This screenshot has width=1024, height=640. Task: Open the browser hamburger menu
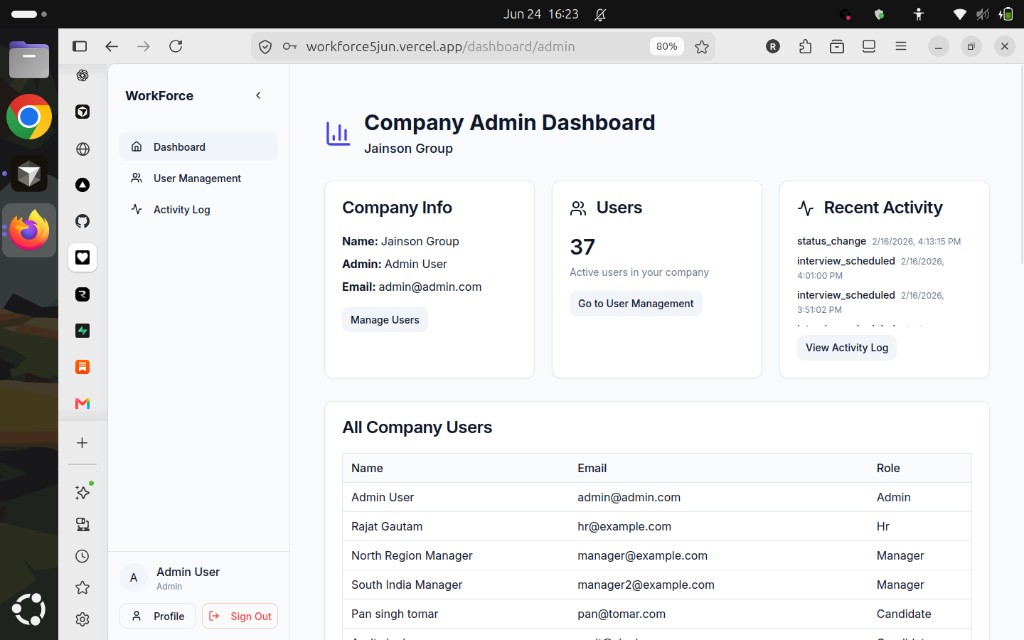[x=901, y=46]
